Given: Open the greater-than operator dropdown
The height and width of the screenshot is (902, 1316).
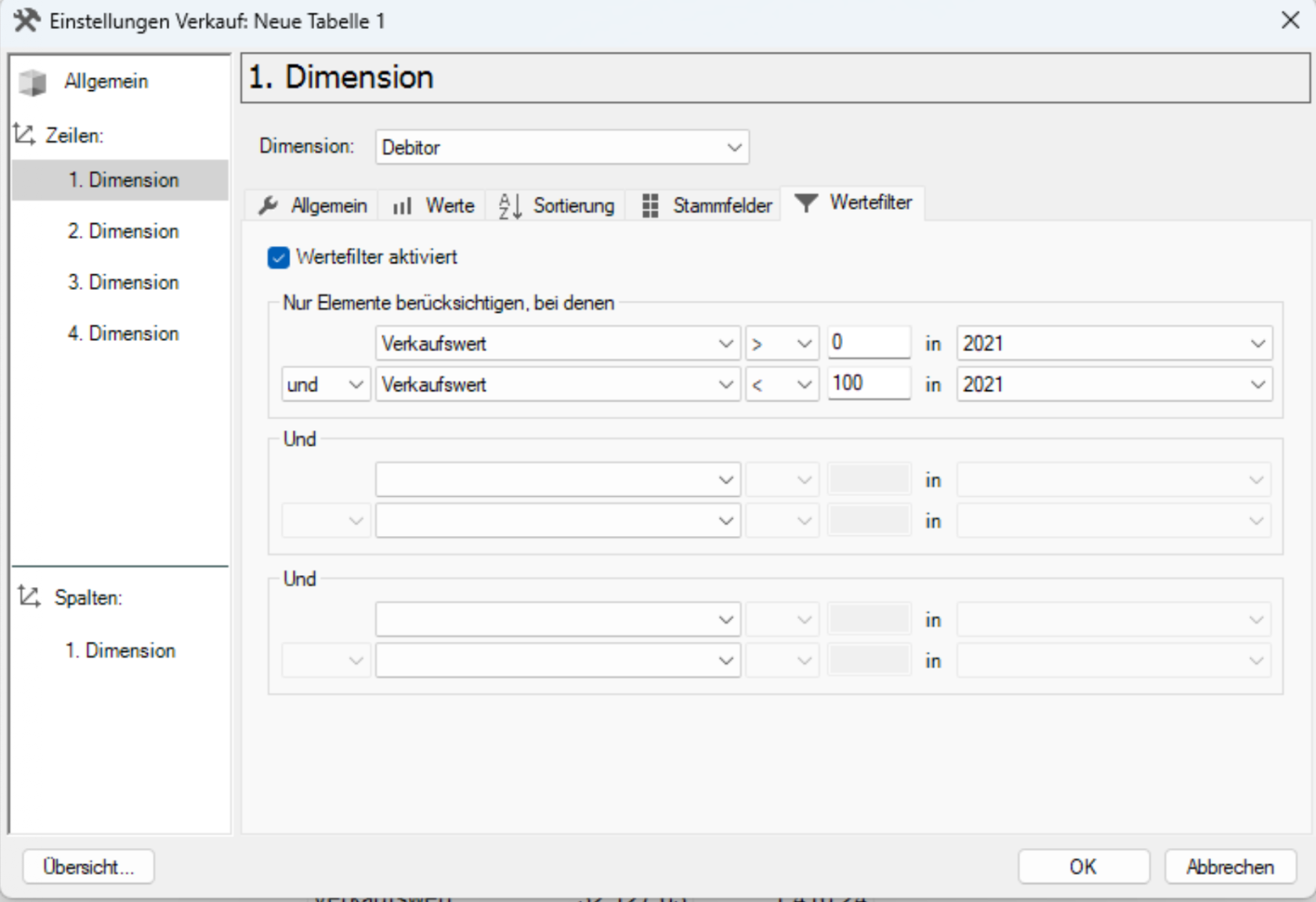Looking at the screenshot, I should (x=782, y=343).
